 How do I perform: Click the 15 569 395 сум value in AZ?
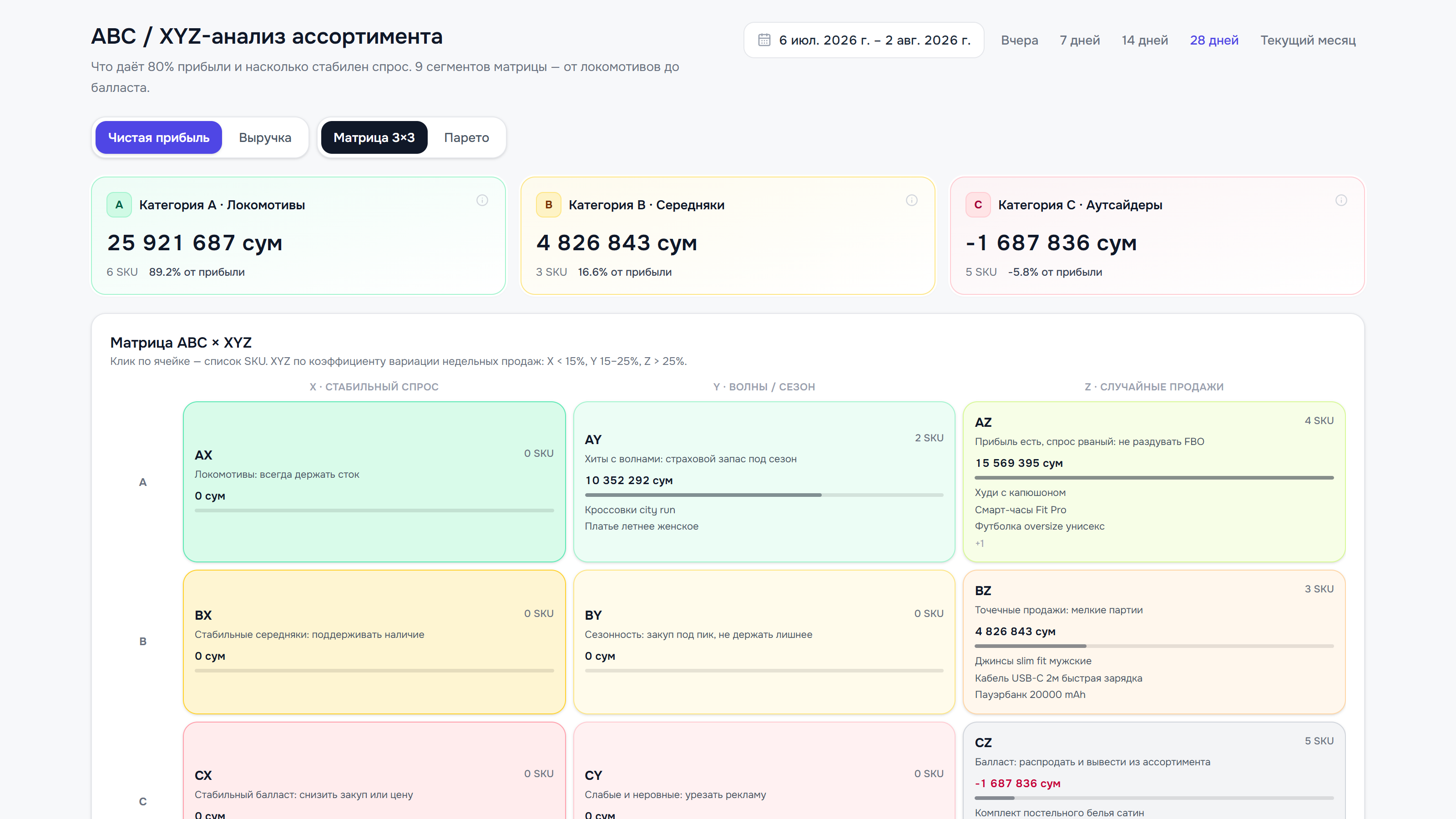pyautogui.click(x=1019, y=463)
